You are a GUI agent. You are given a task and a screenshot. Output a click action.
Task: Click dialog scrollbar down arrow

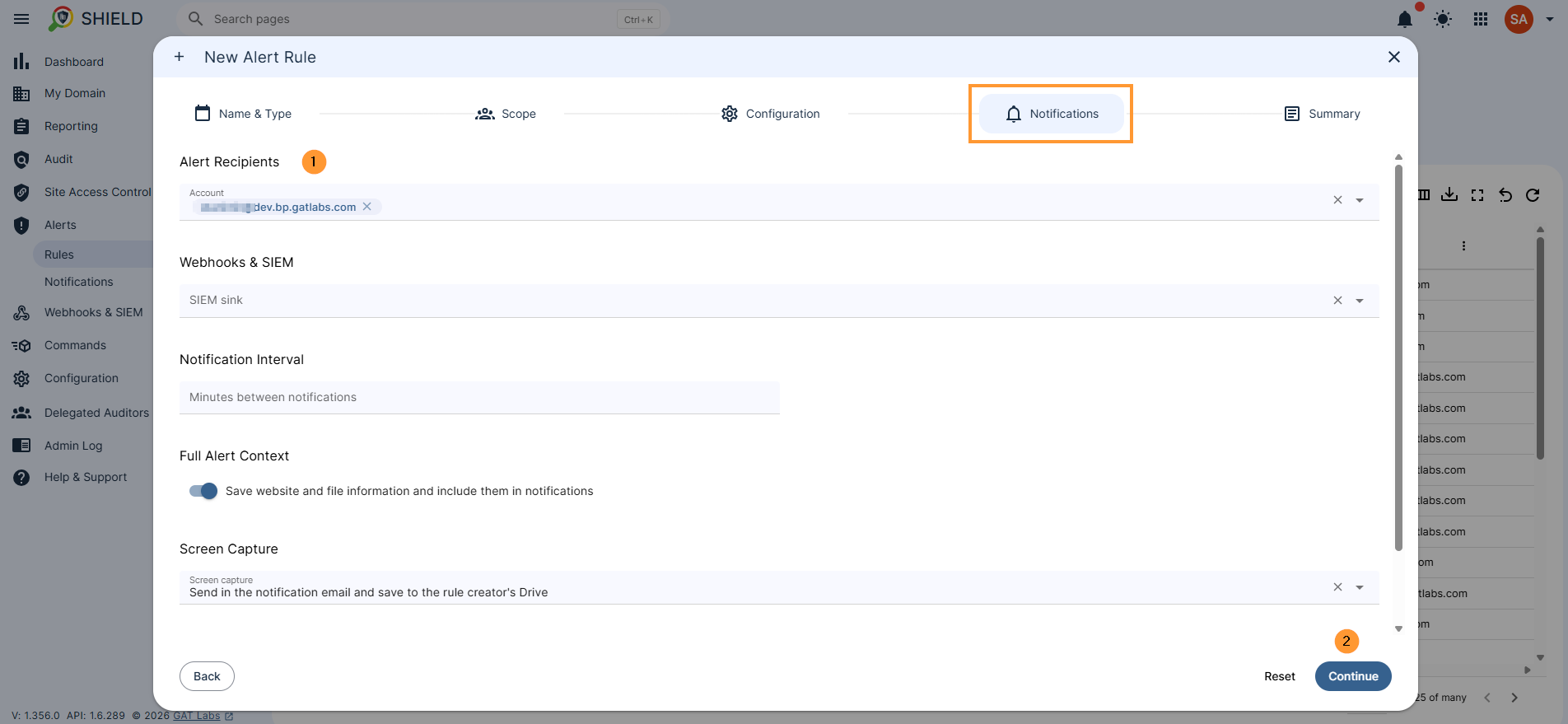click(x=1398, y=628)
